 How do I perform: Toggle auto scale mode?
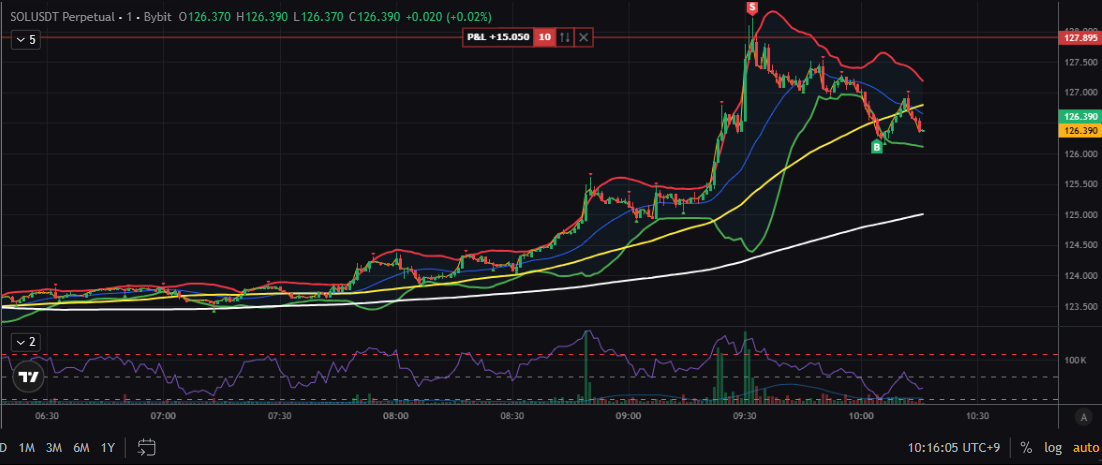pos(1085,447)
